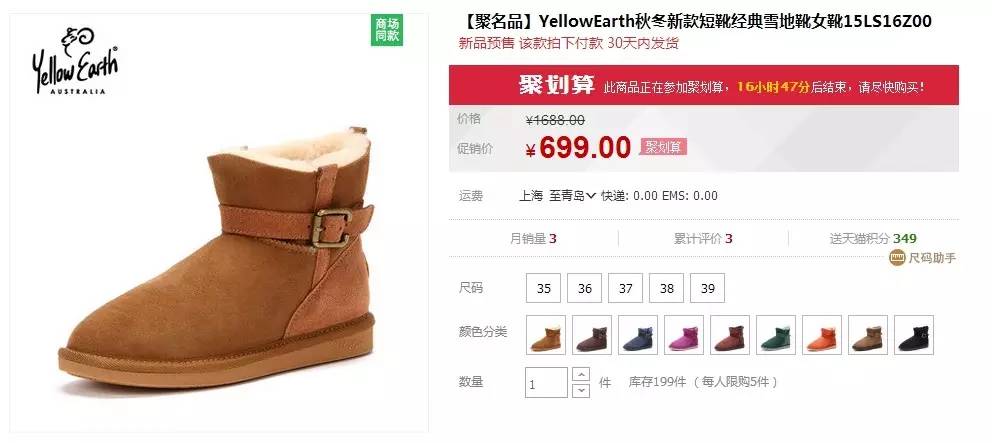
Task: Pick the orange boot color option
Action: click(822, 335)
